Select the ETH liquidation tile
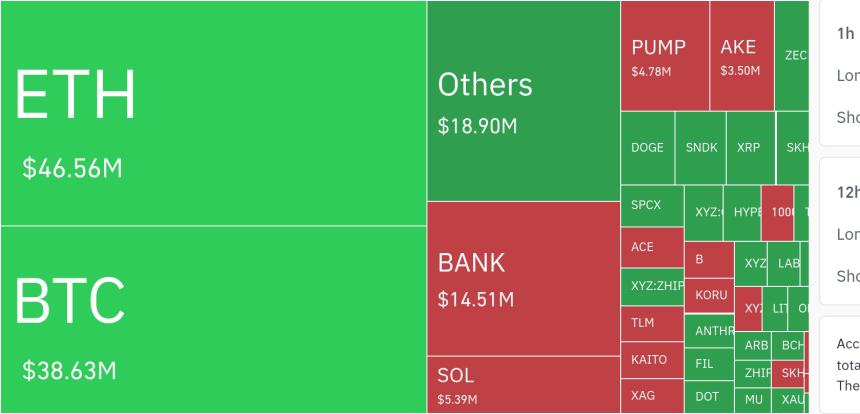The width and height of the screenshot is (860, 414). pos(213,113)
